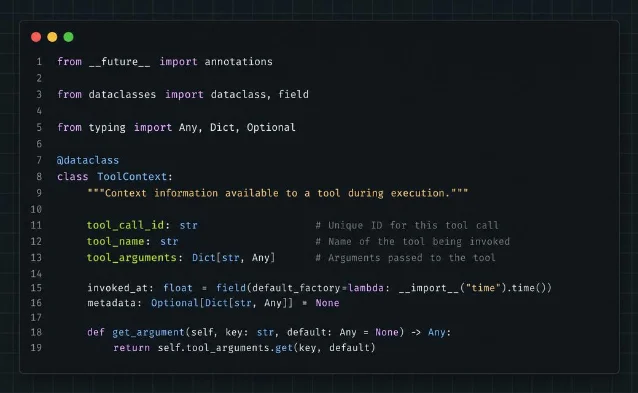The width and height of the screenshot is (638, 393).
Task: Click the 'tool_name' attribute
Action: coord(116,242)
